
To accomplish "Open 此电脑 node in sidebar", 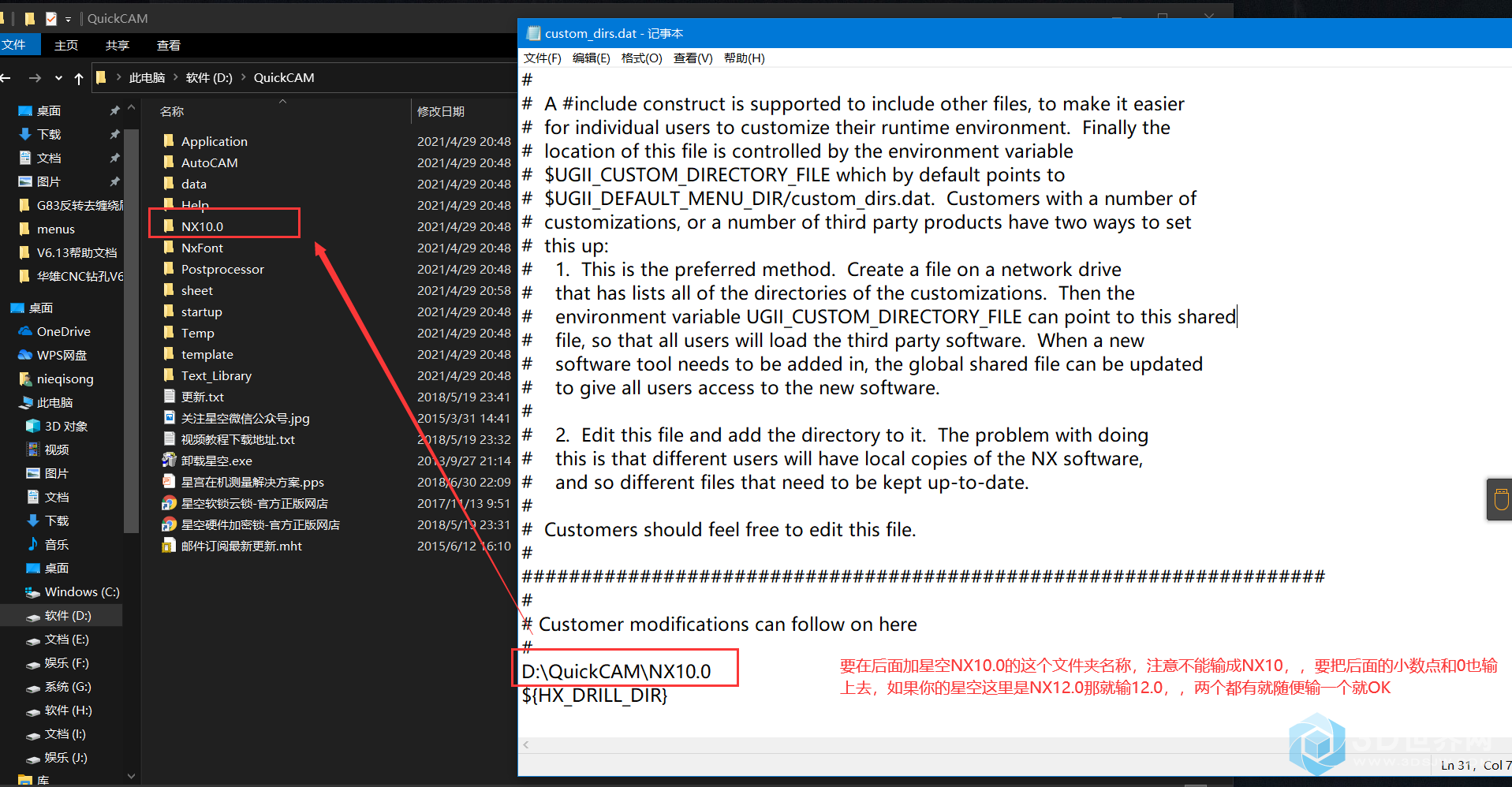I will pyautogui.click(x=54, y=402).
